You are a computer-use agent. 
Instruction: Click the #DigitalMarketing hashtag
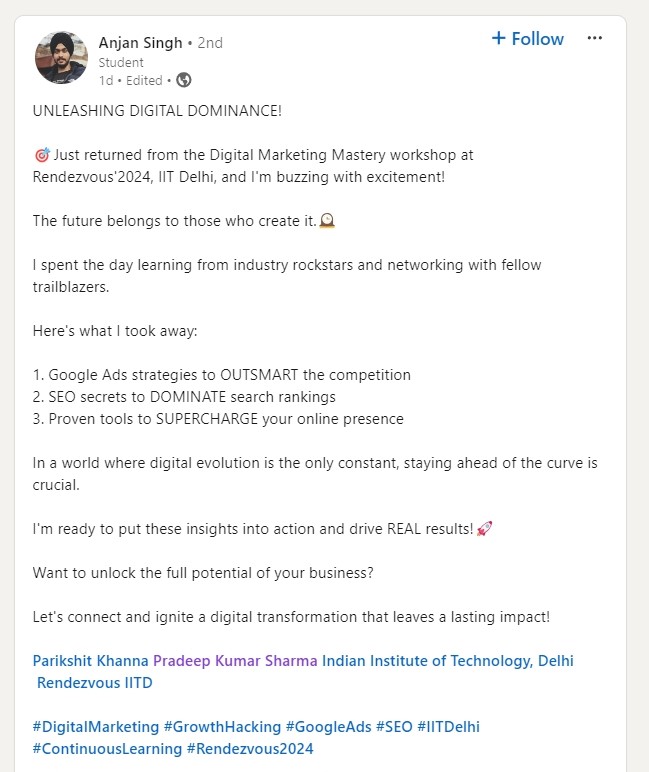[x=95, y=727]
